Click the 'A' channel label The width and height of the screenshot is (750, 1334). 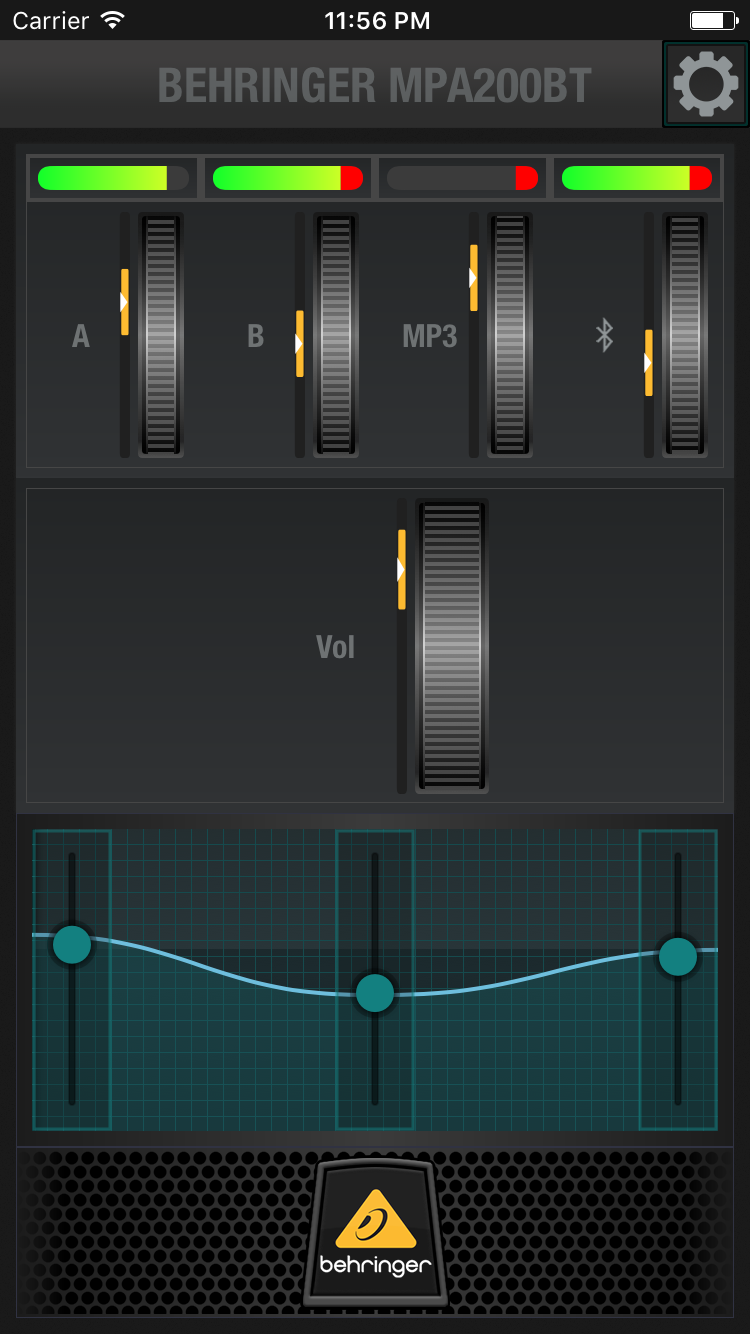(81, 336)
